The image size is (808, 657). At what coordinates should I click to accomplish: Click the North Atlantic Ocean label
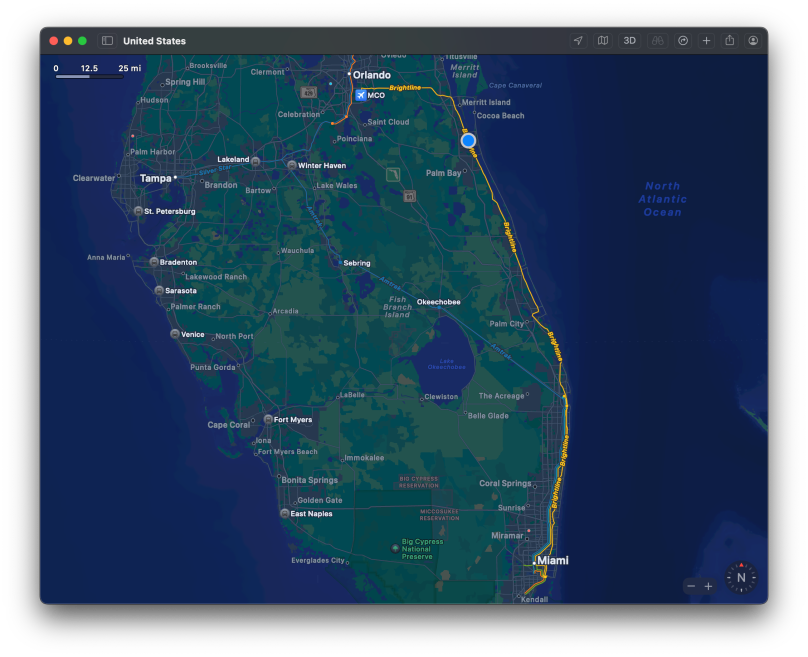(663, 199)
